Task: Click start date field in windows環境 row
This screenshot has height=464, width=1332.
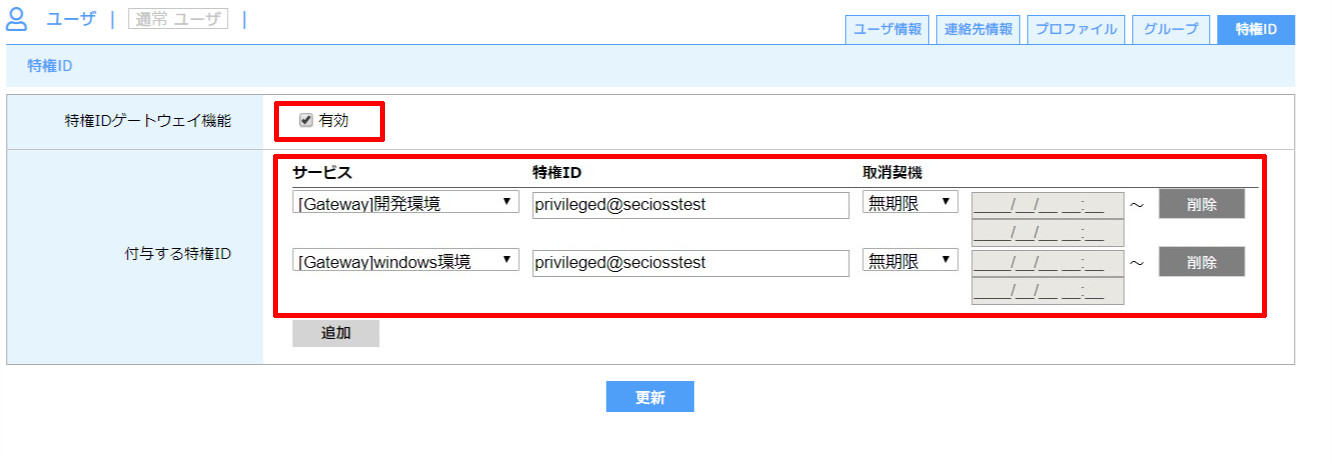Action: pos(1048,263)
